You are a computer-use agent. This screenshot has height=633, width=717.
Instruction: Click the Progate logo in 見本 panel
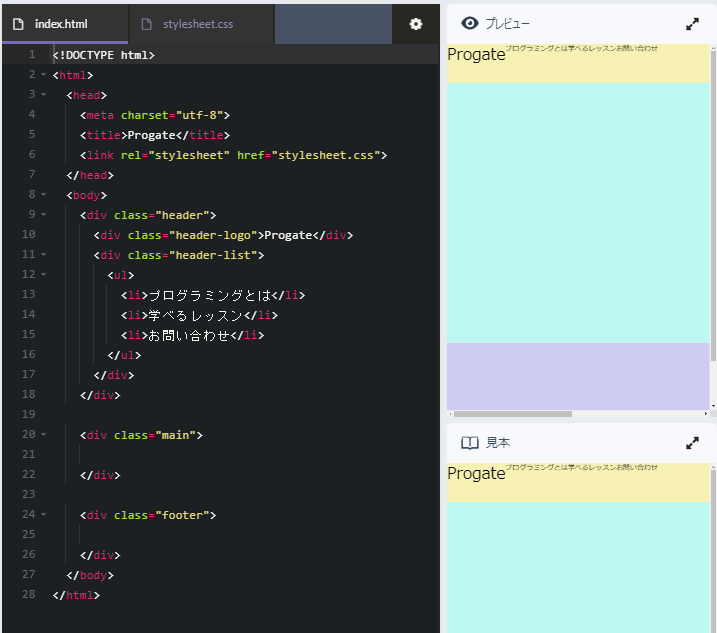(476, 473)
